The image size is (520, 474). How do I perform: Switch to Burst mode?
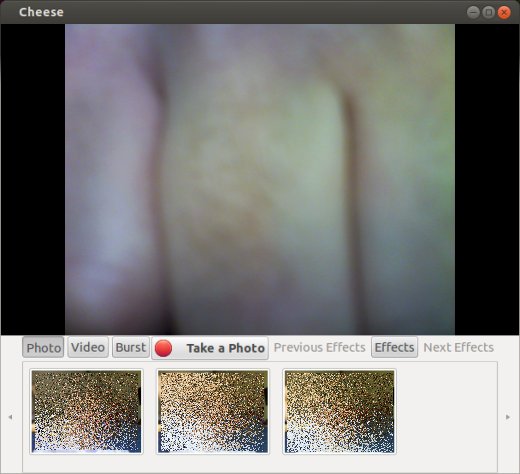point(131,348)
